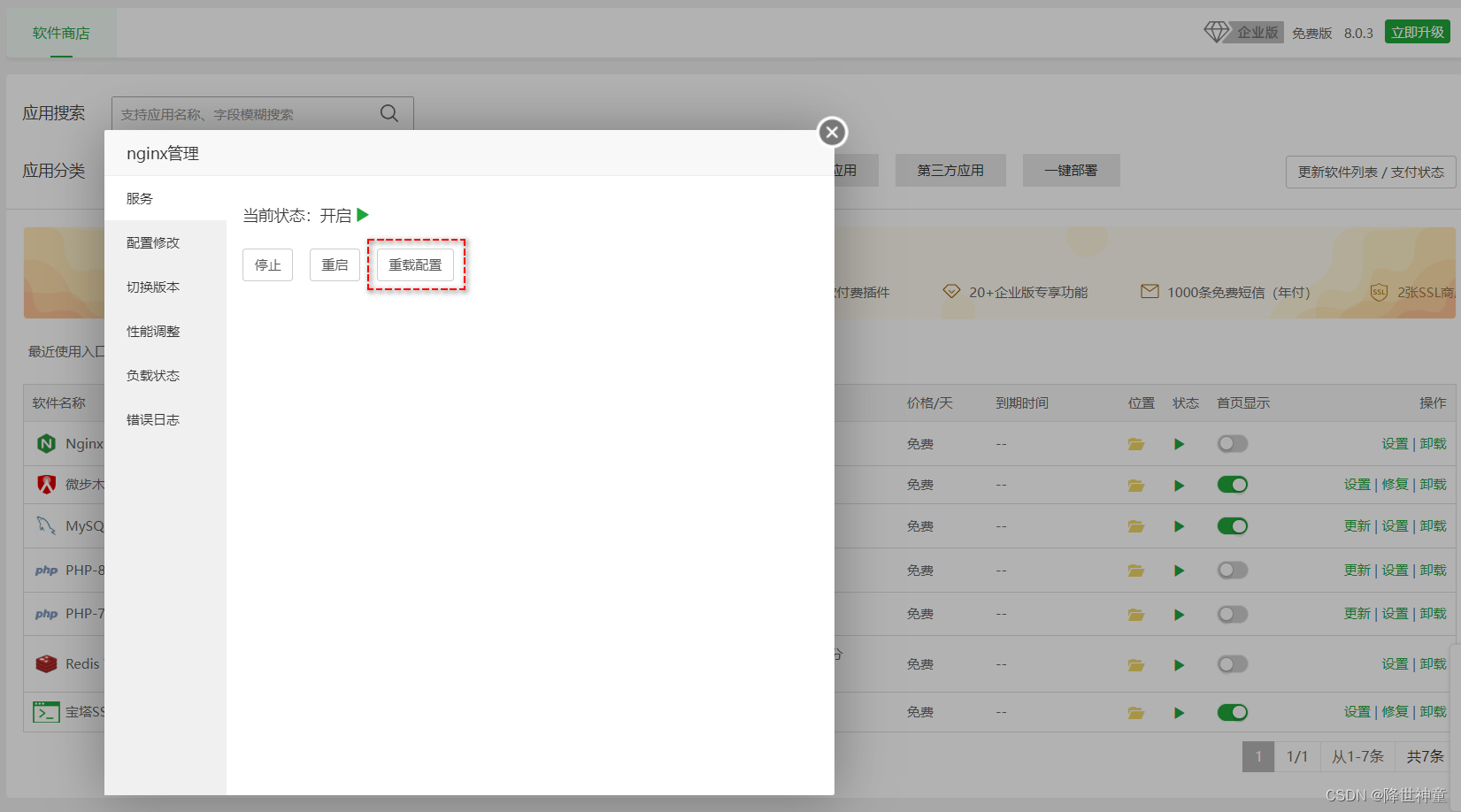Click 卸载 link in 宝塔SSH row

[1434, 711]
